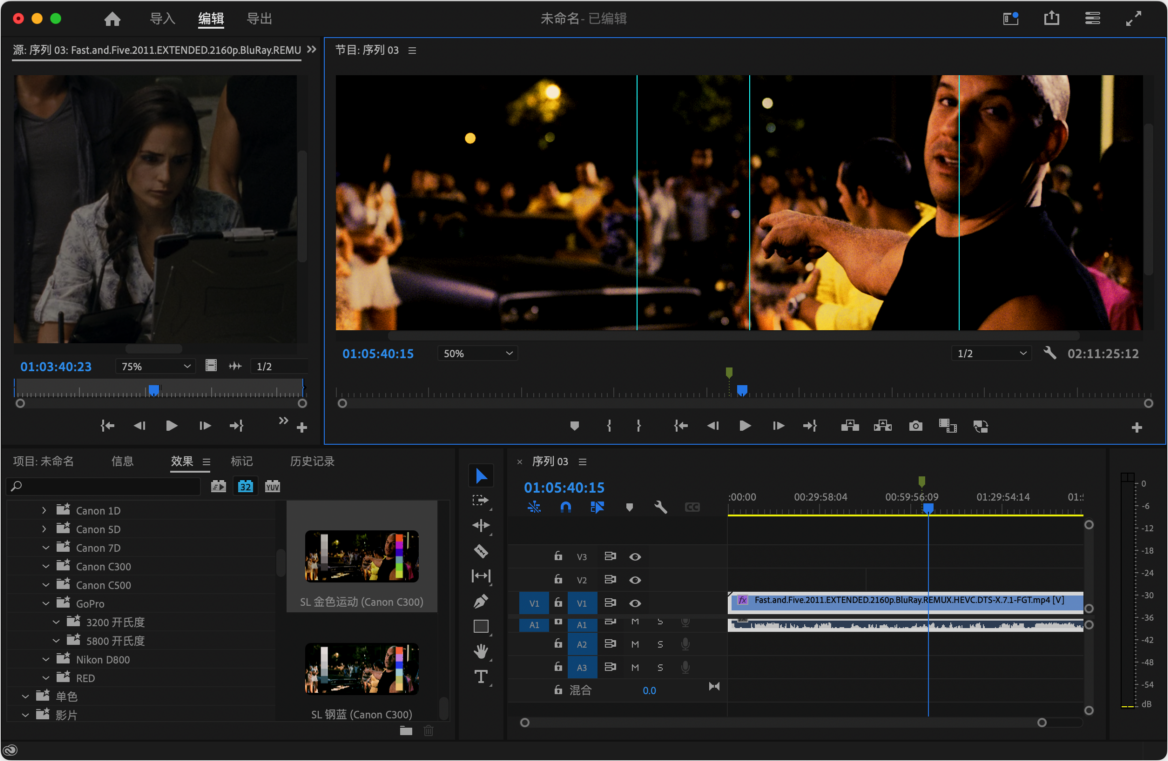The height and width of the screenshot is (761, 1168).
Task: Toggle Snap in timeline (magnet icon)
Action: coord(565,507)
